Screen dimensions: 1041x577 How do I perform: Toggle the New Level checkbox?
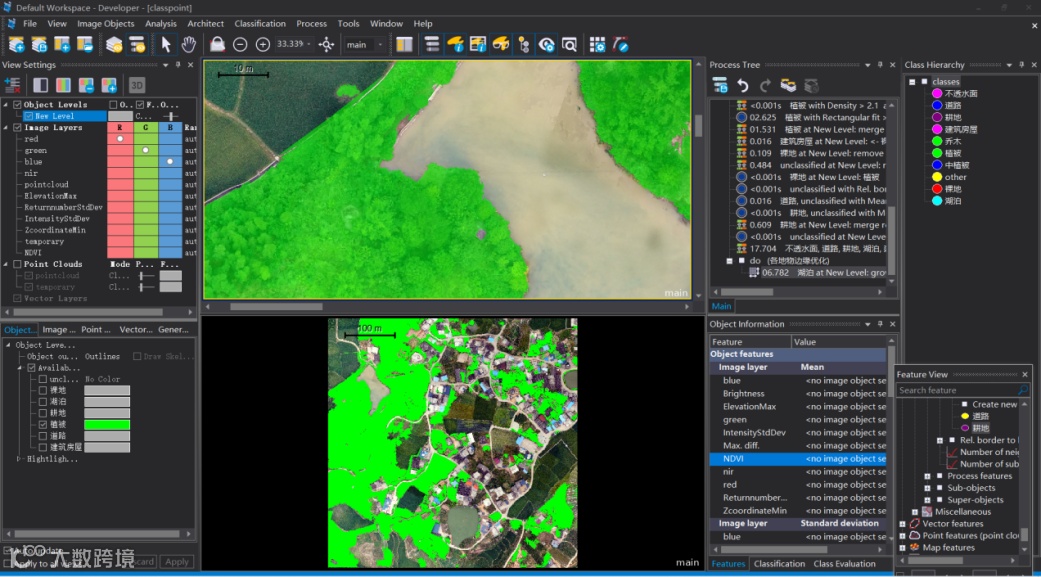28,116
